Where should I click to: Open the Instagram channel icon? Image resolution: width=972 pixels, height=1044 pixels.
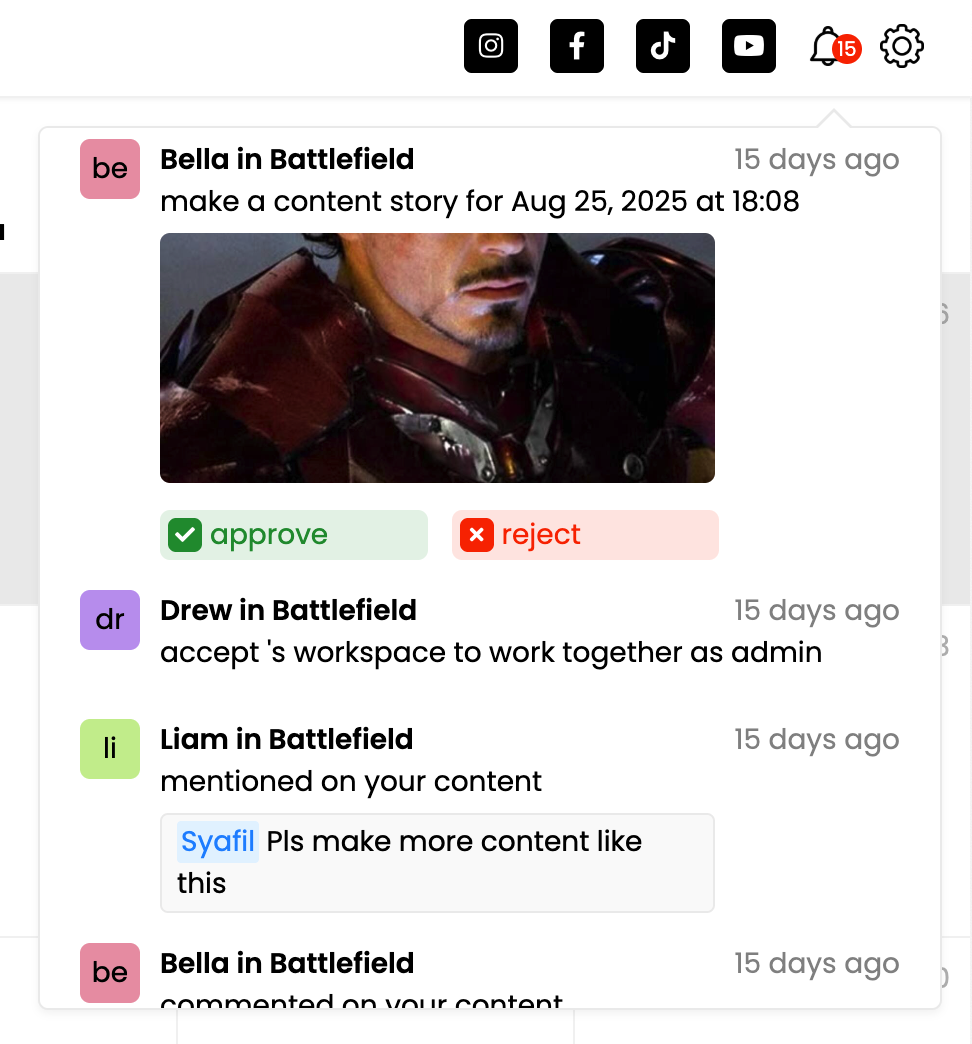pos(491,46)
